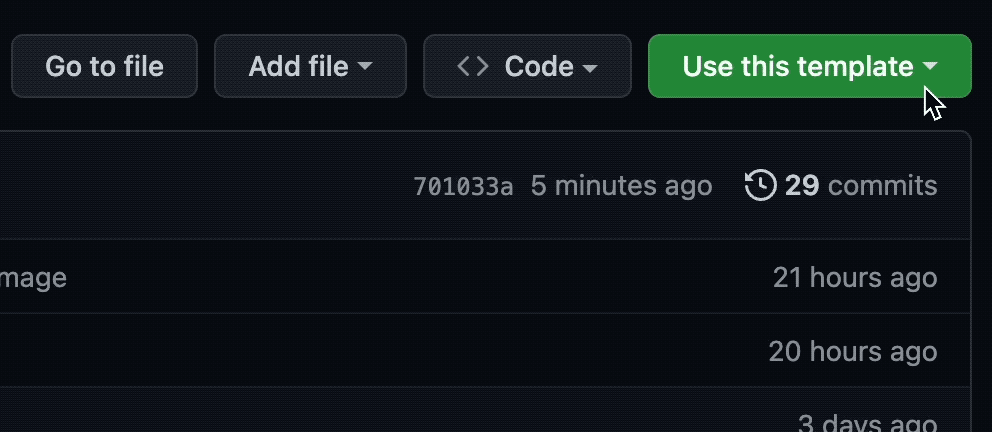Open commit hash 701033a
The image size is (992, 432).
[x=463, y=186]
